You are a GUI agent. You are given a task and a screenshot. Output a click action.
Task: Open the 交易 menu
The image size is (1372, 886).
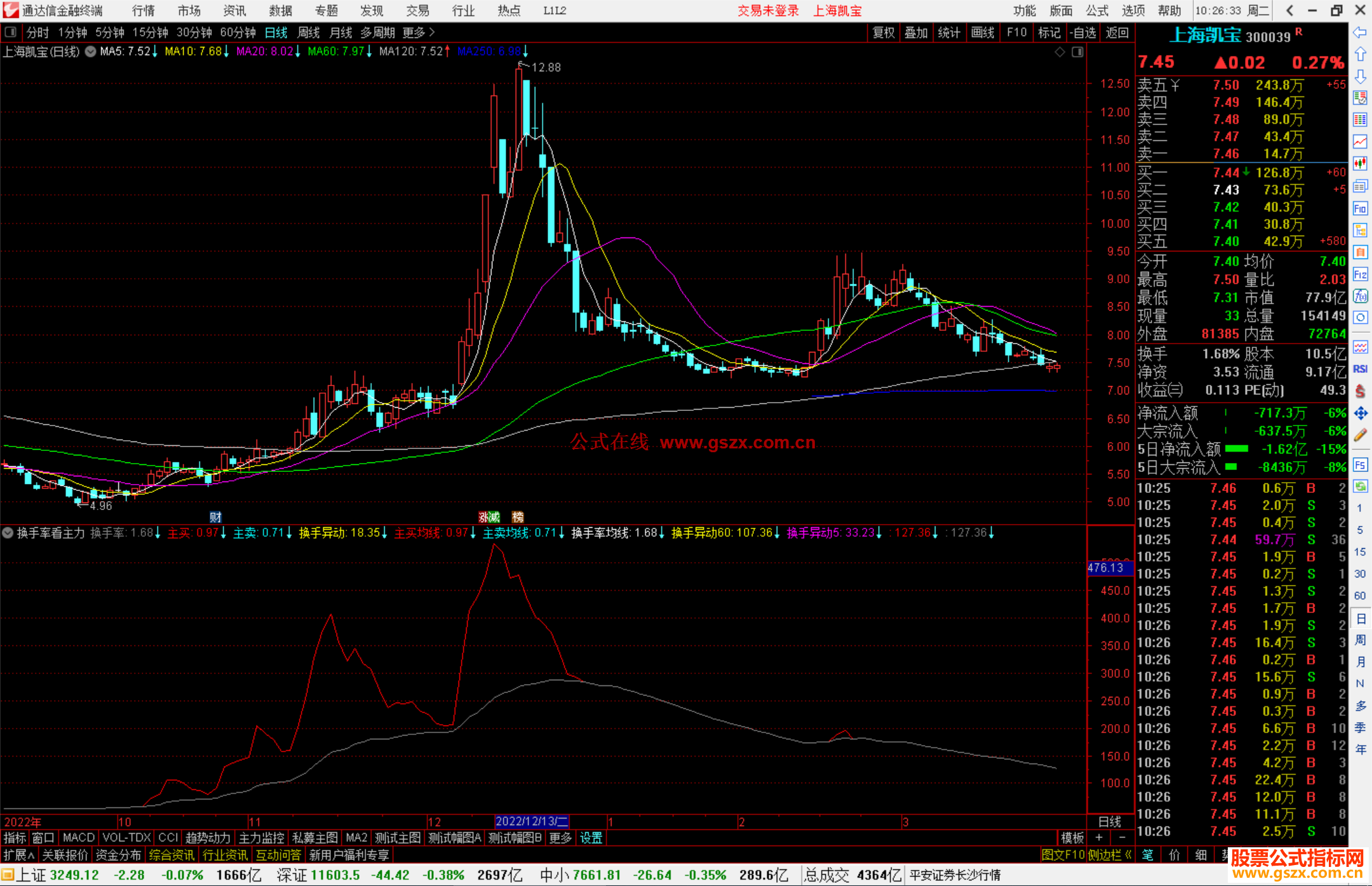(x=417, y=11)
